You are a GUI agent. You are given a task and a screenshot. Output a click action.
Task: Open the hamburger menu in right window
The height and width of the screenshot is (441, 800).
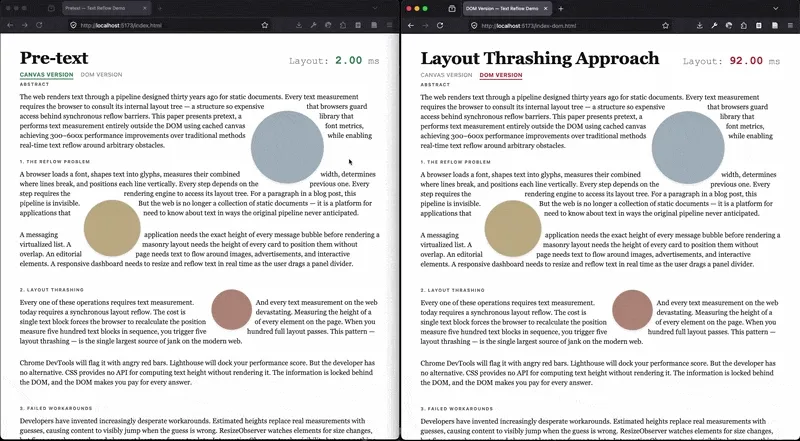pyautogui.click(x=790, y=26)
